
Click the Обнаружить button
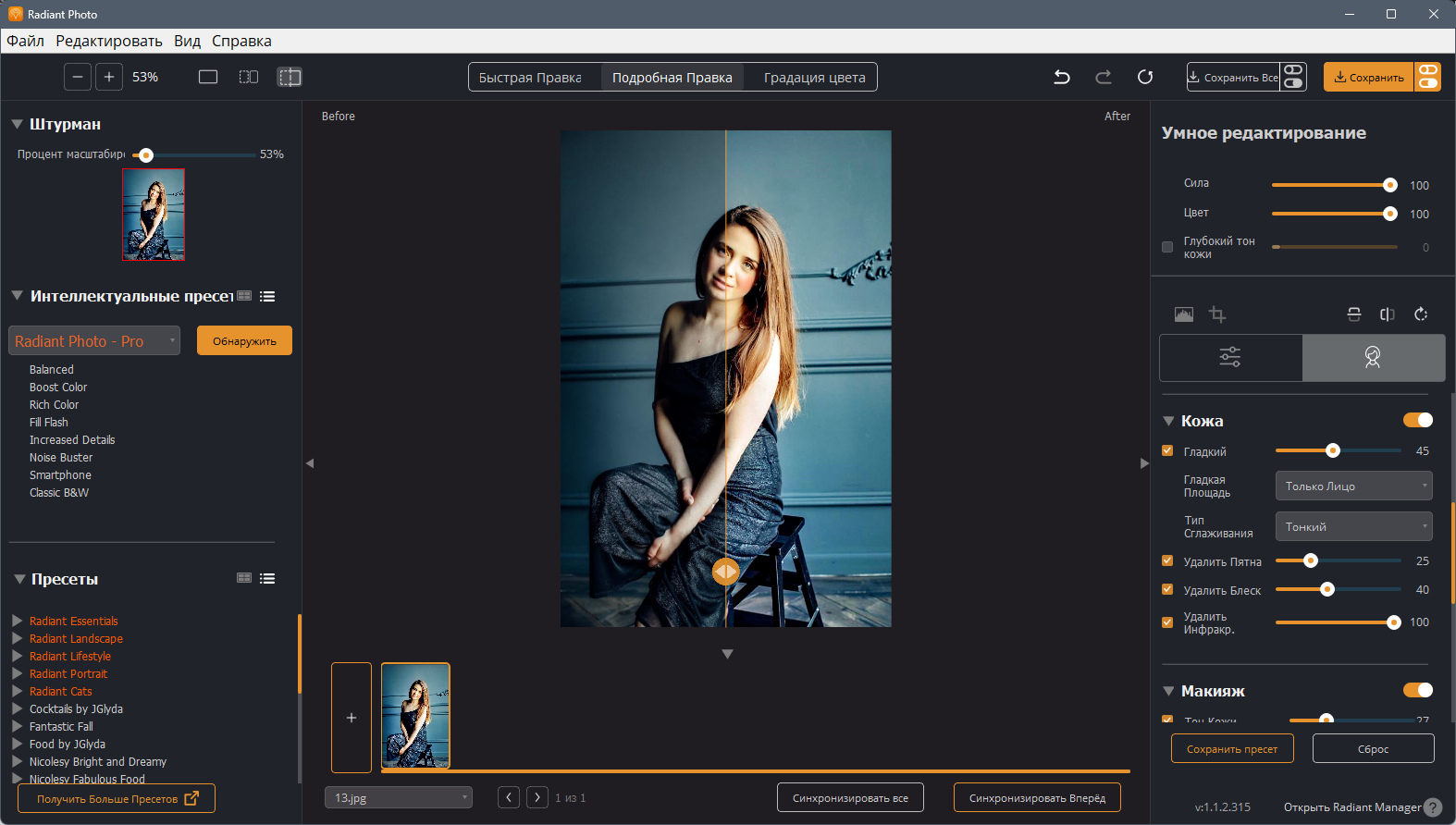pyautogui.click(x=244, y=340)
